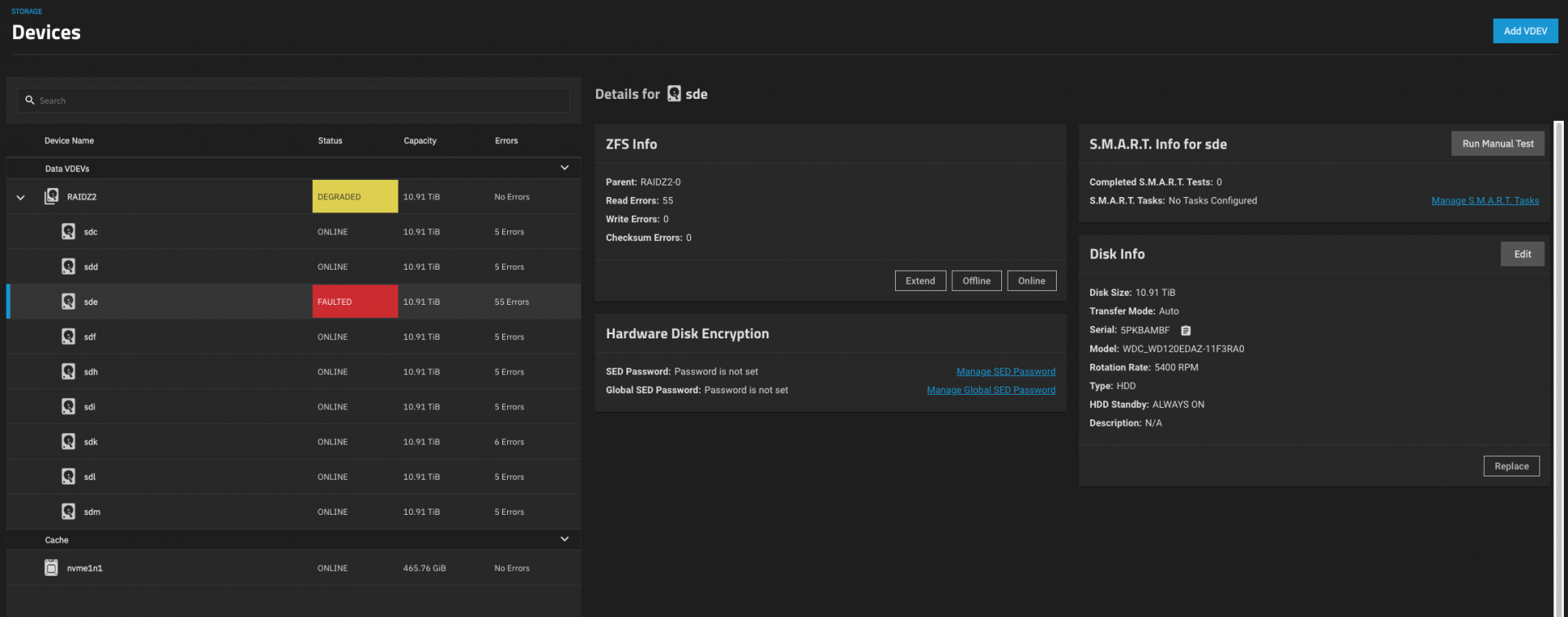
Task: Select the sdd disk icon
Action: pyautogui.click(x=69, y=267)
